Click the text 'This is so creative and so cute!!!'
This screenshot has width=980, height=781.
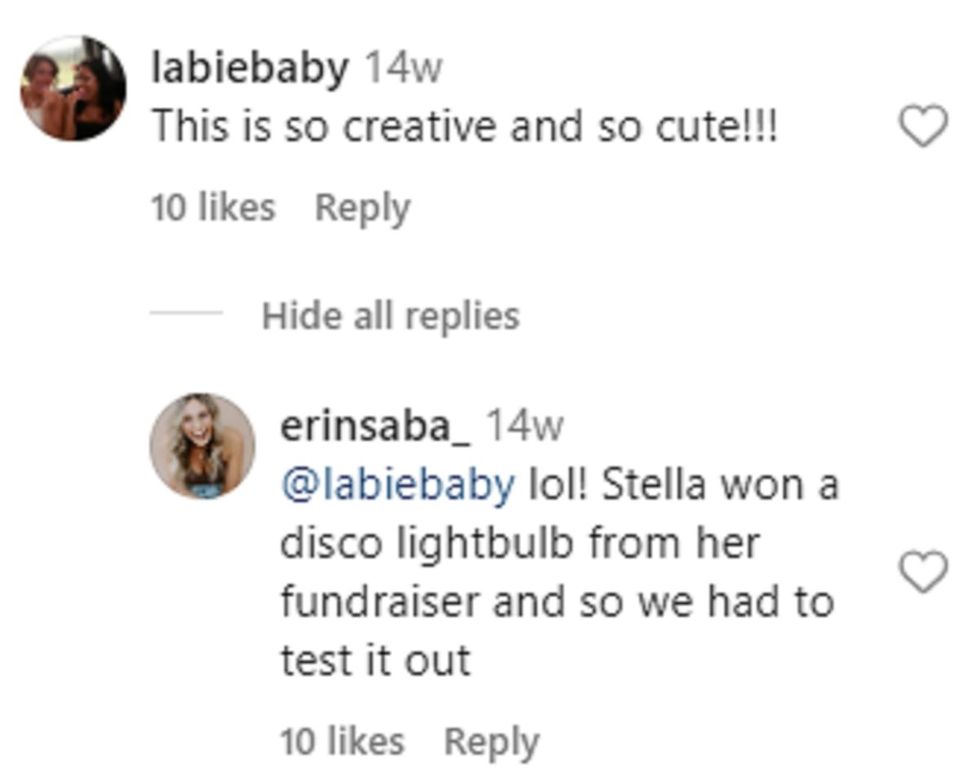tap(464, 128)
